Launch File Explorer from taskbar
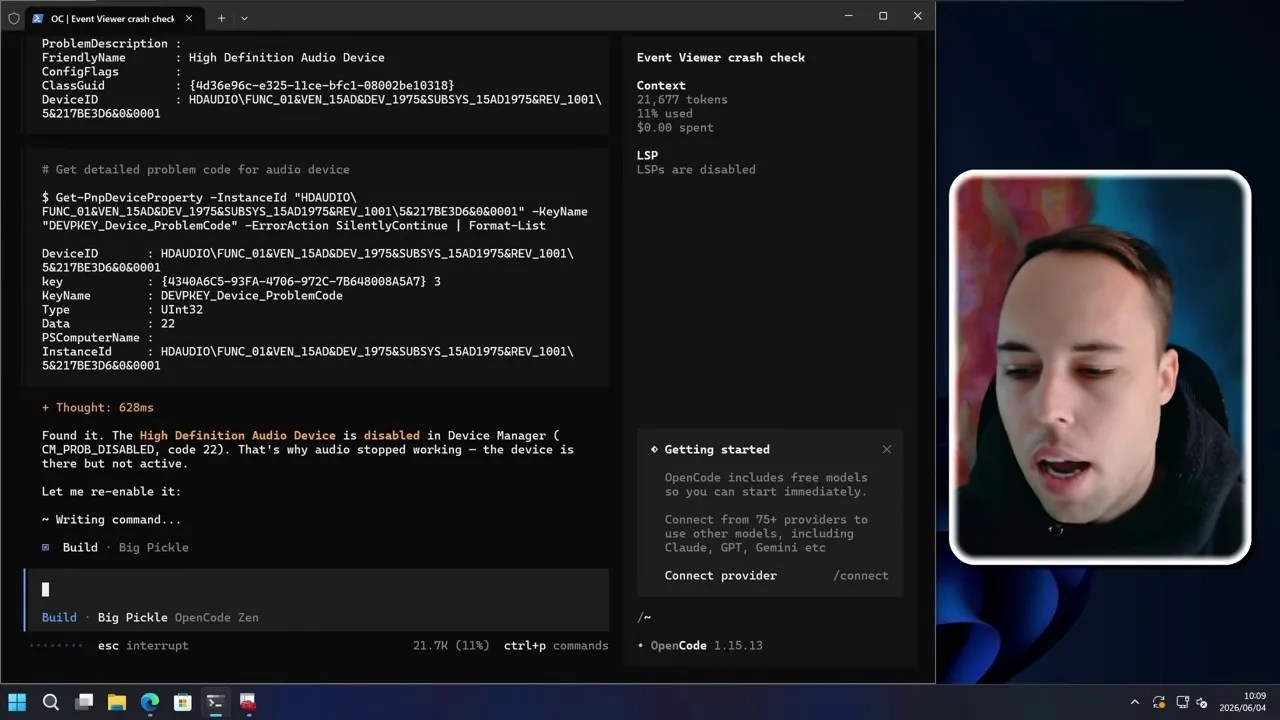Viewport: 1280px width, 720px height. tap(117, 702)
